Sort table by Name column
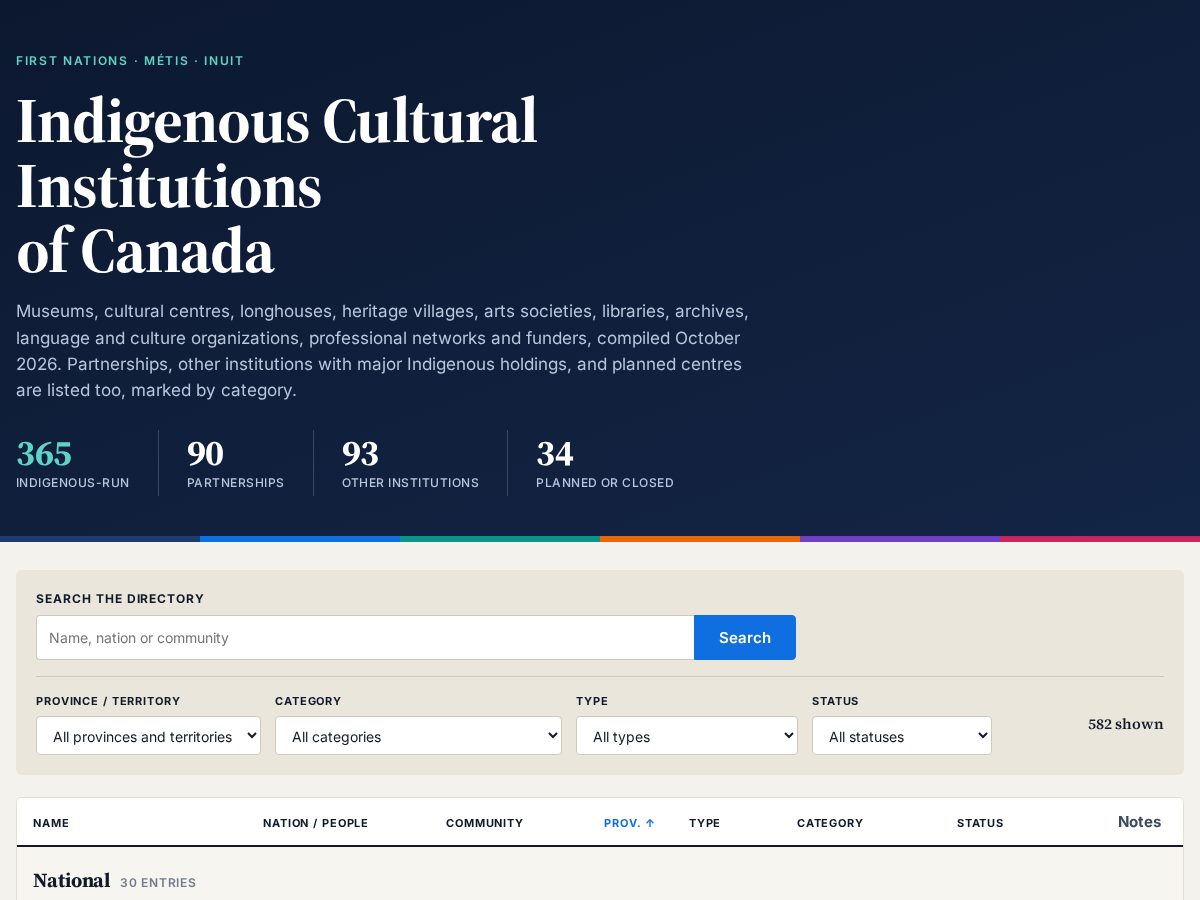The height and width of the screenshot is (900, 1200). point(51,823)
